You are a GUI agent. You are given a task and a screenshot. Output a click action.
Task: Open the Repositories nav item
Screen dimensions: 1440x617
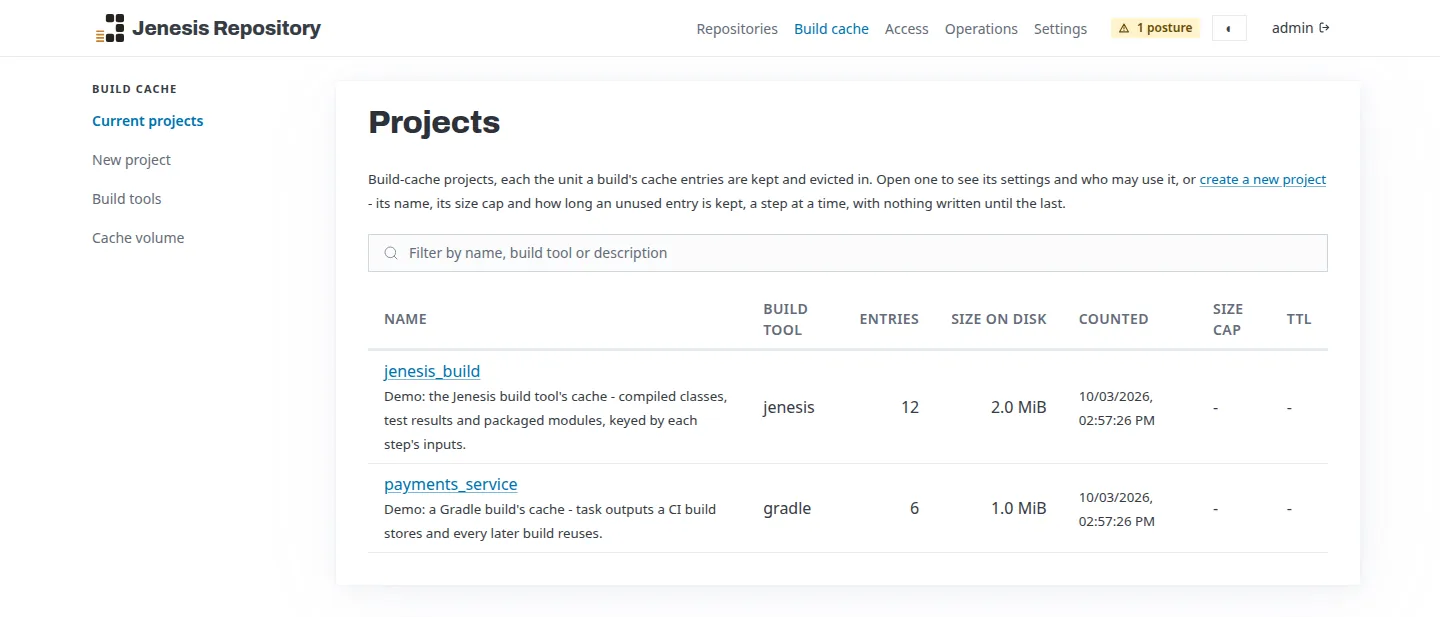point(737,29)
